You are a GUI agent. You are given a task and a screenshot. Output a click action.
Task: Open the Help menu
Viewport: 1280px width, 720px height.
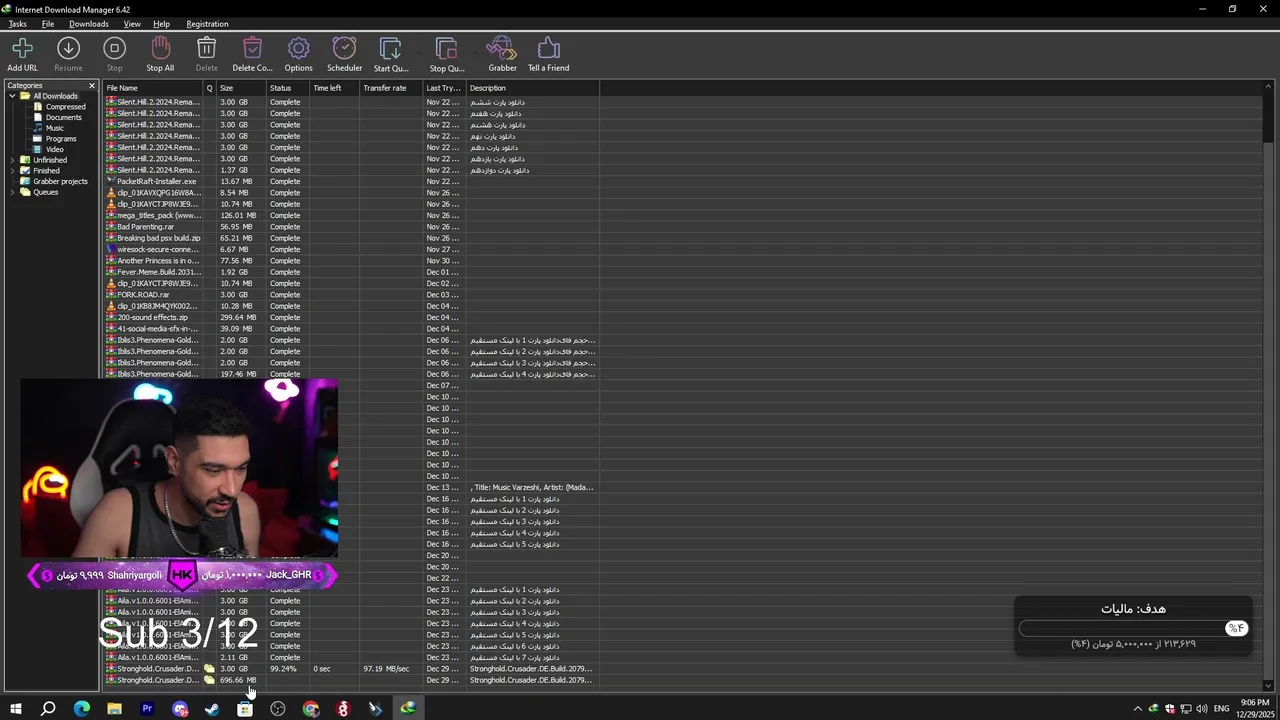pos(161,24)
